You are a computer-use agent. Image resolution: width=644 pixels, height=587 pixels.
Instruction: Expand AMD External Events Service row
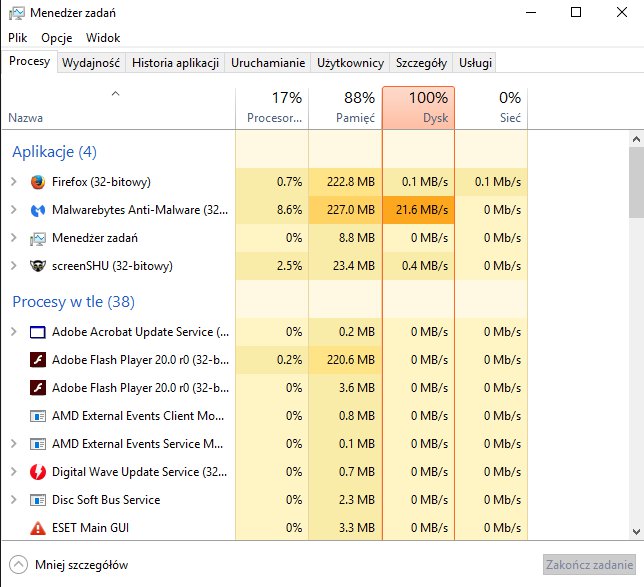pos(14,444)
